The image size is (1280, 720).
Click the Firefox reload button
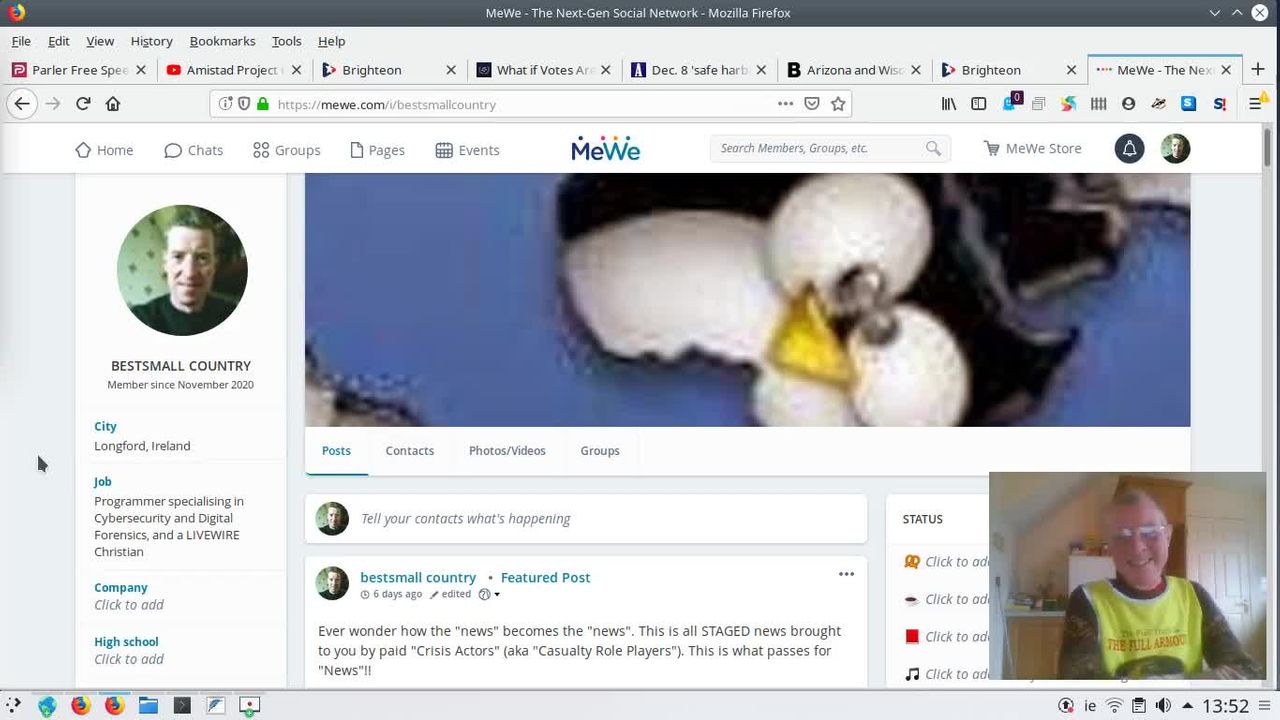[83, 104]
